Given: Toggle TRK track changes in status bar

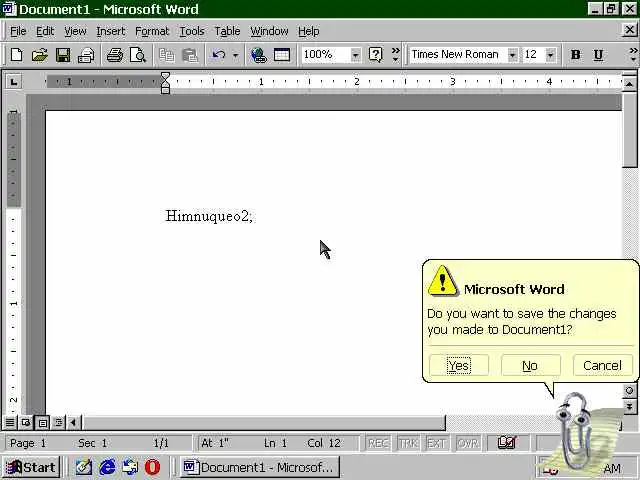Looking at the screenshot, I should pyautogui.click(x=408, y=443).
